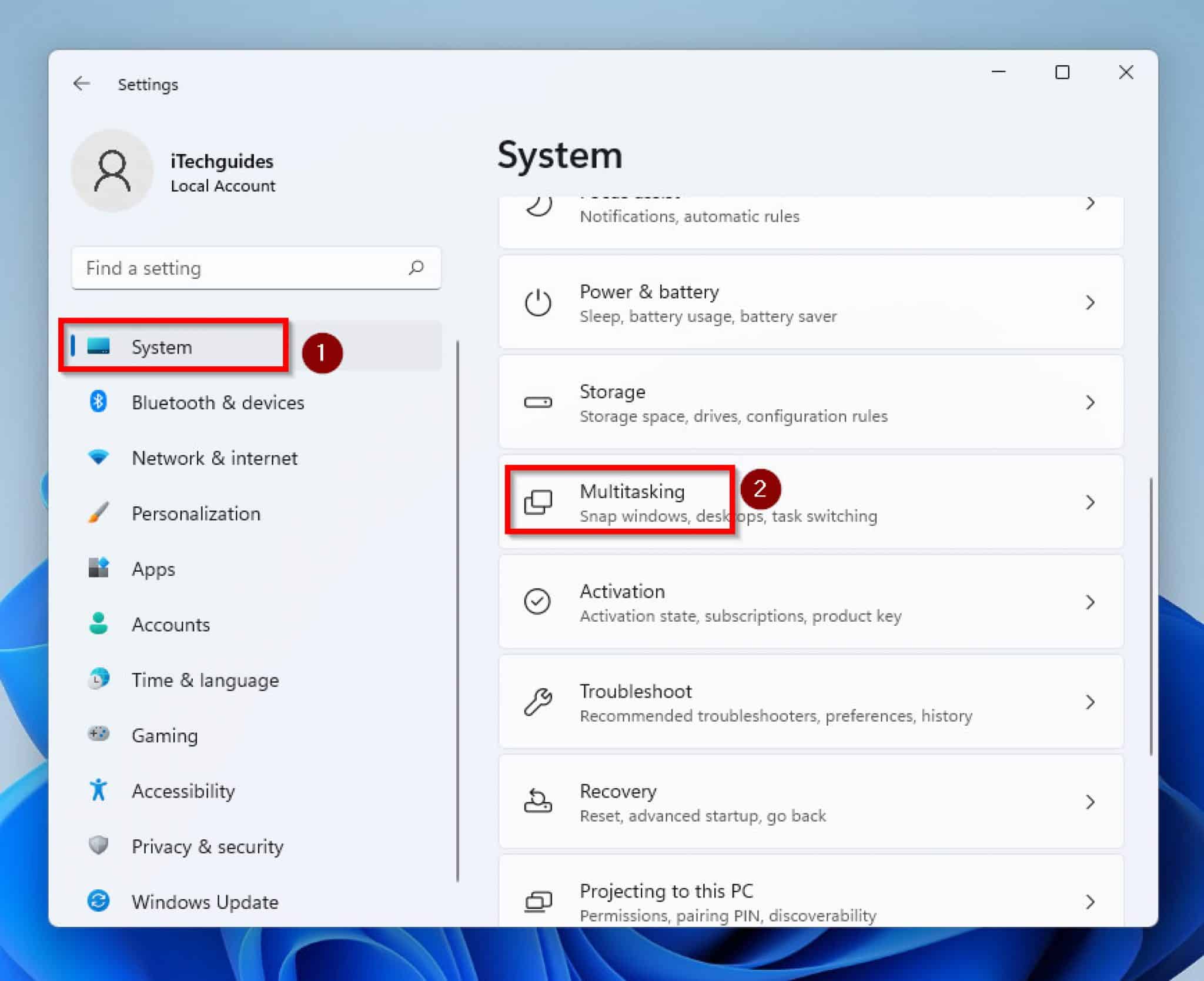Click the Focus assist moon icon
Image resolution: width=1204 pixels, height=981 pixels.
(539, 206)
